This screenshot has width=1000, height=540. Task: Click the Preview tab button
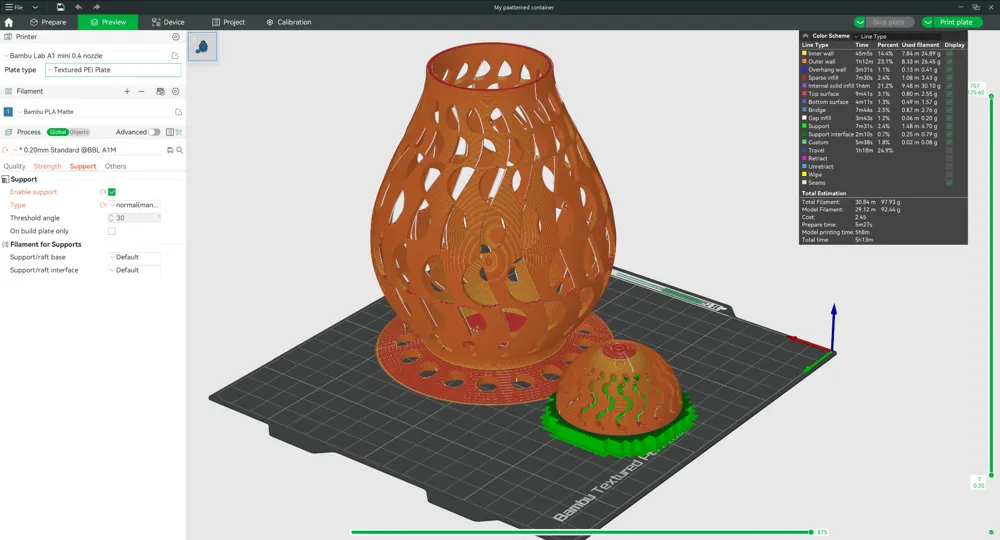(108, 22)
